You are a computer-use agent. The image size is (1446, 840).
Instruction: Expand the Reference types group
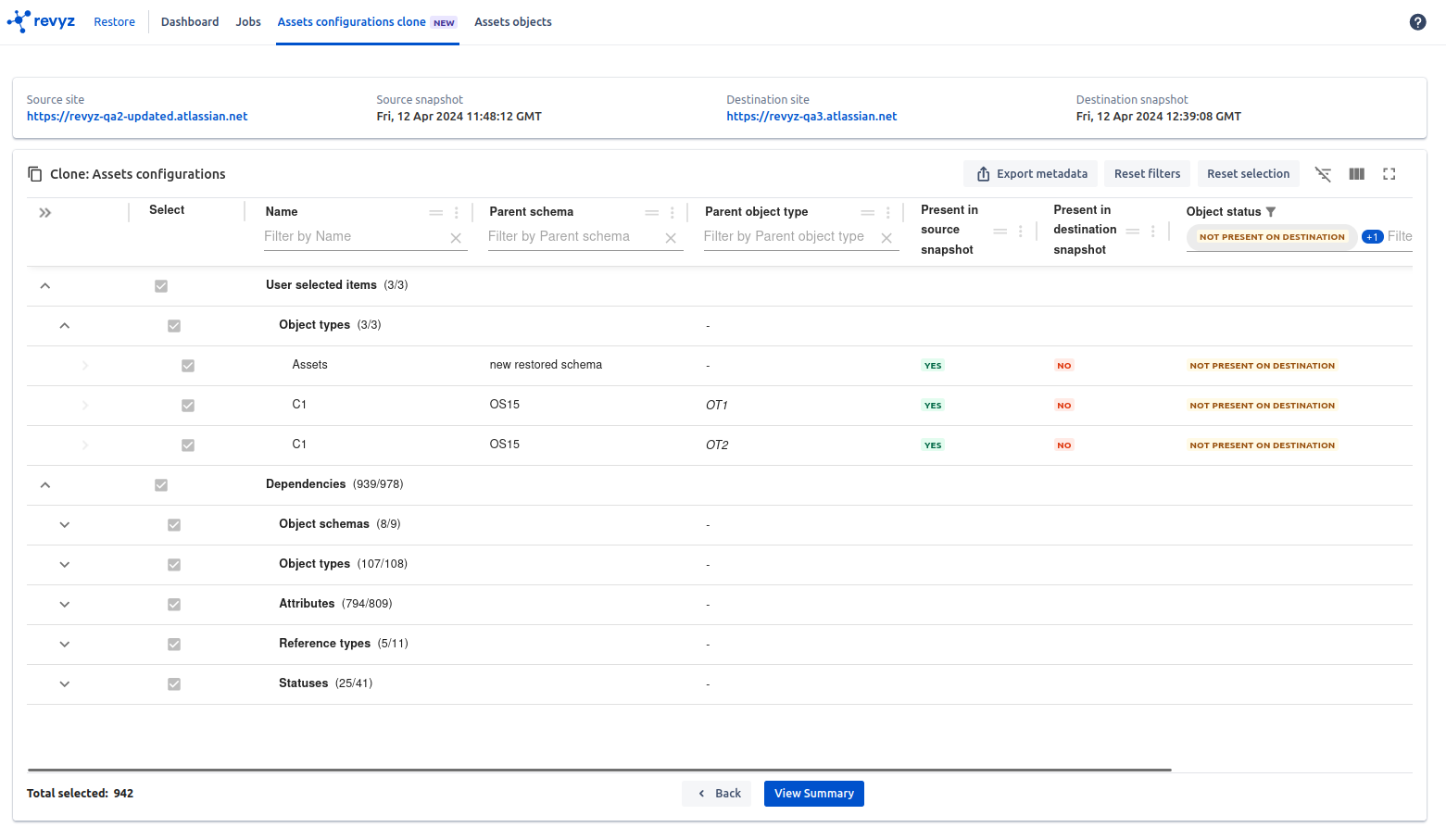click(x=65, y=645)
